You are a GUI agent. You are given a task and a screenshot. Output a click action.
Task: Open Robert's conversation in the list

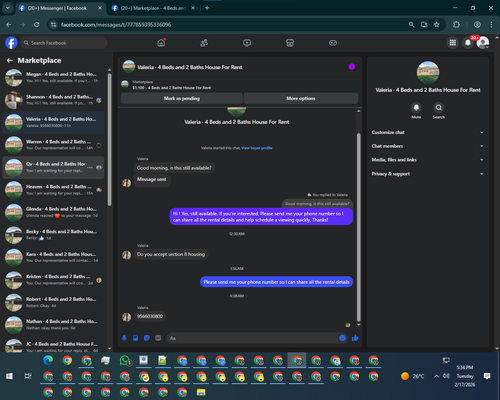click(53, 302)
